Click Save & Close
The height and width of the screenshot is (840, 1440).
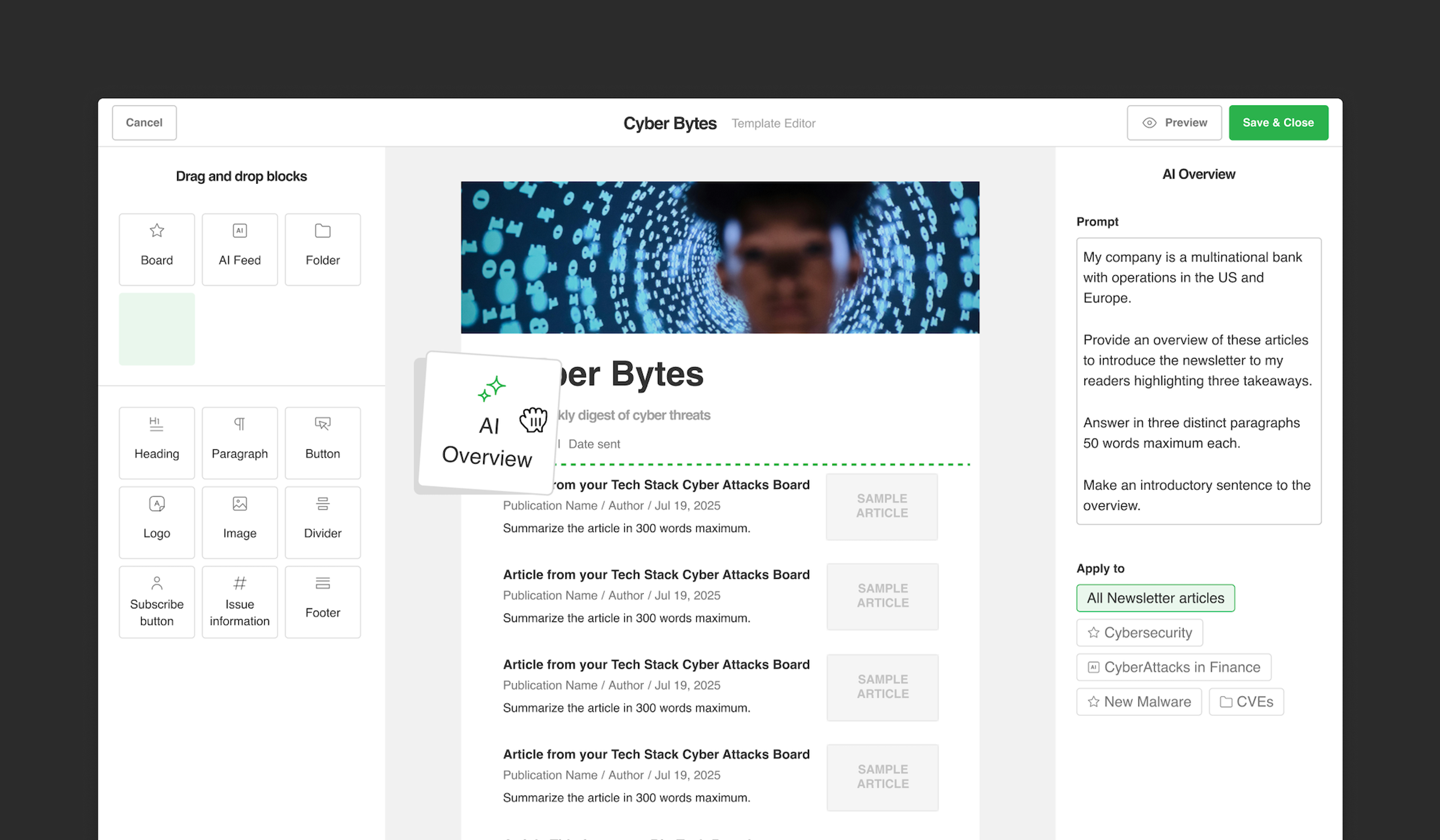1278,123
